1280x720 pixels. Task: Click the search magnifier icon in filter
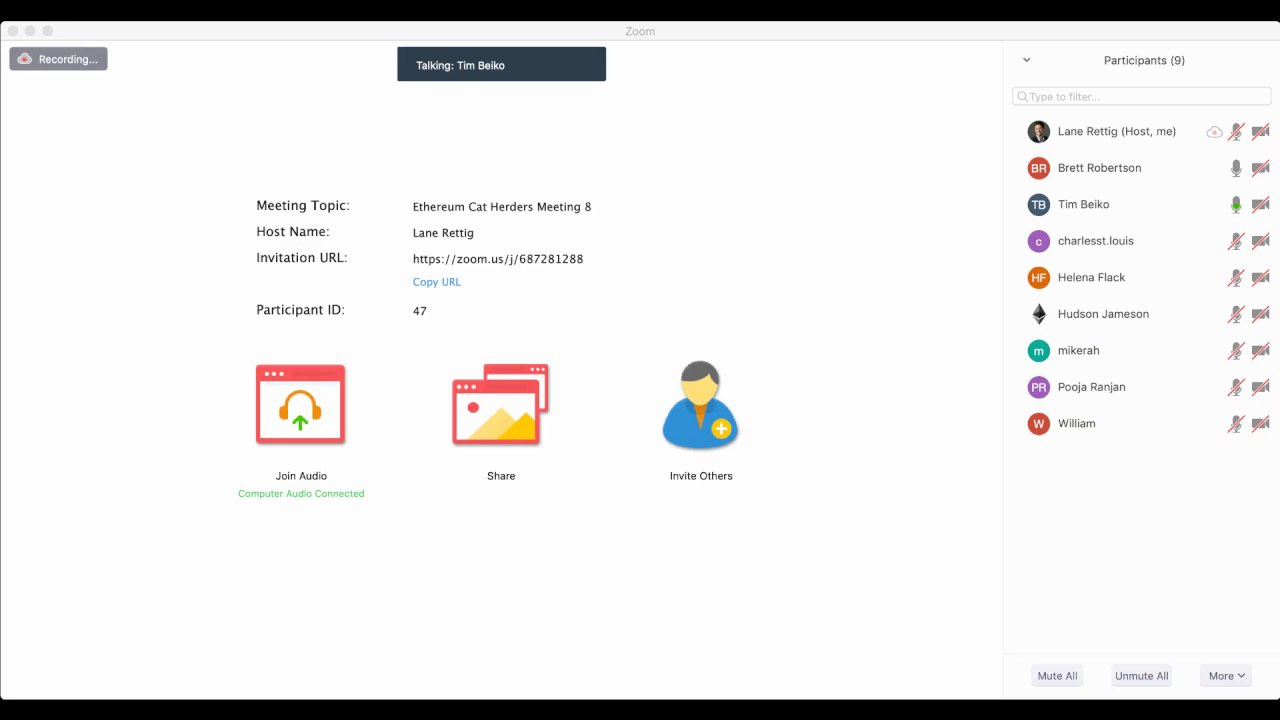(x=1022, y=97)
